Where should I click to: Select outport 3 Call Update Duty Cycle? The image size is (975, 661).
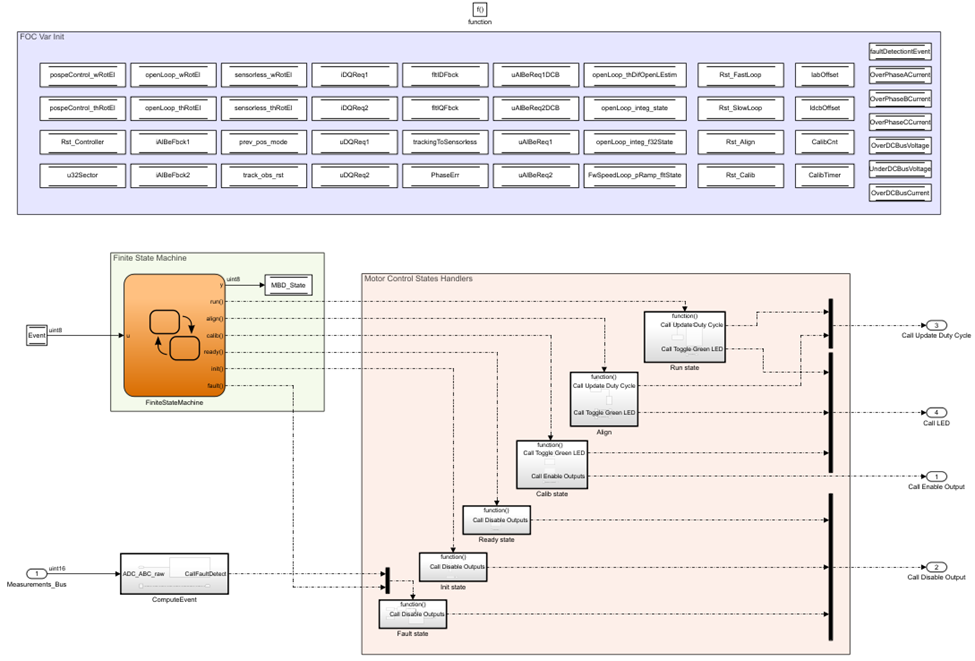pyautogui.click(x=936, y=325)
